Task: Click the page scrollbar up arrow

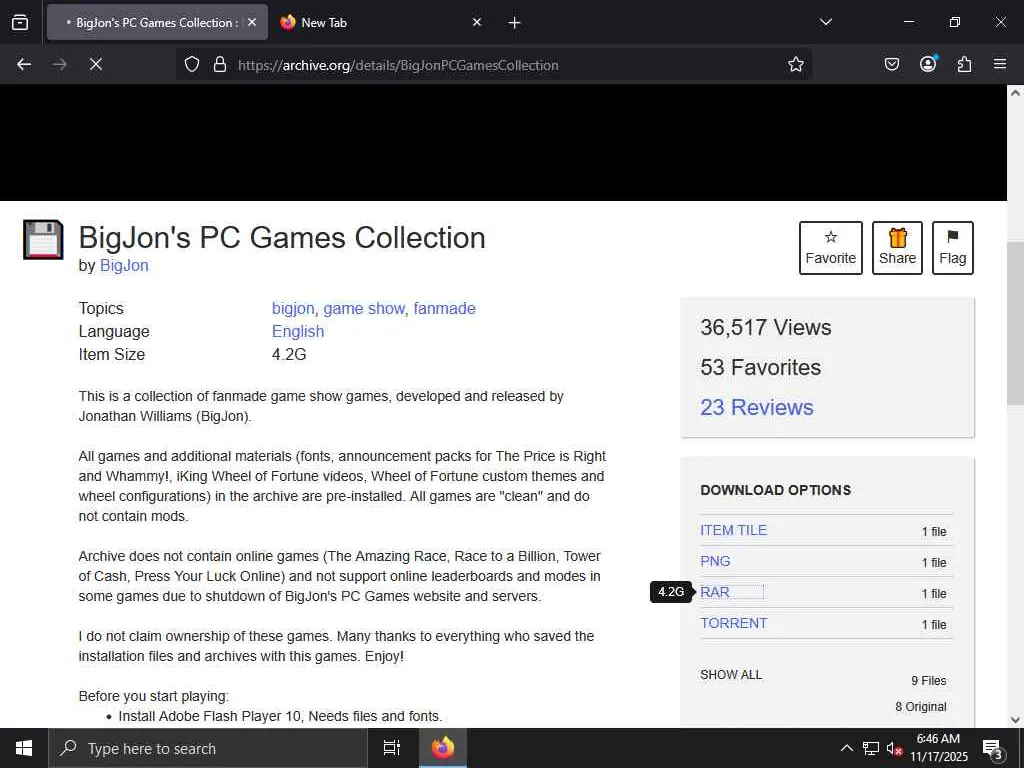Action: (x=1015, y=92)
